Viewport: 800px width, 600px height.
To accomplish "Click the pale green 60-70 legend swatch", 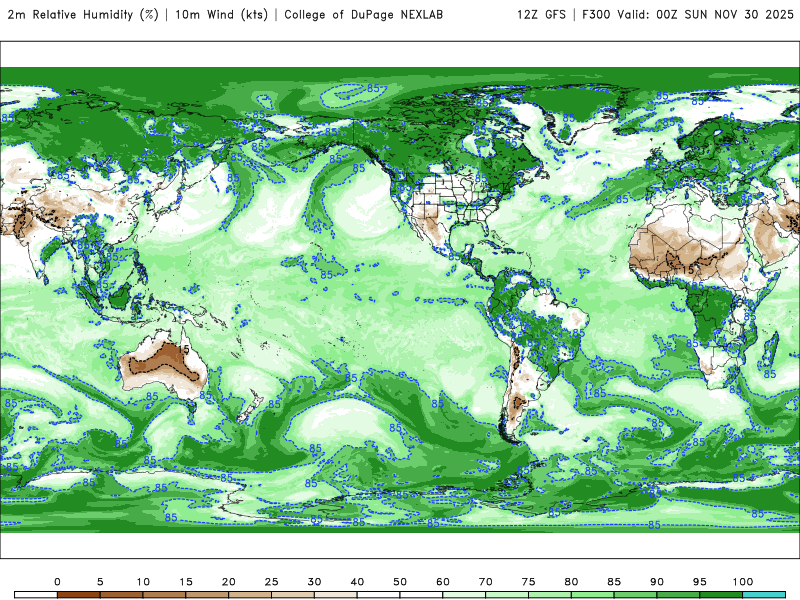I will pos(464,595).
